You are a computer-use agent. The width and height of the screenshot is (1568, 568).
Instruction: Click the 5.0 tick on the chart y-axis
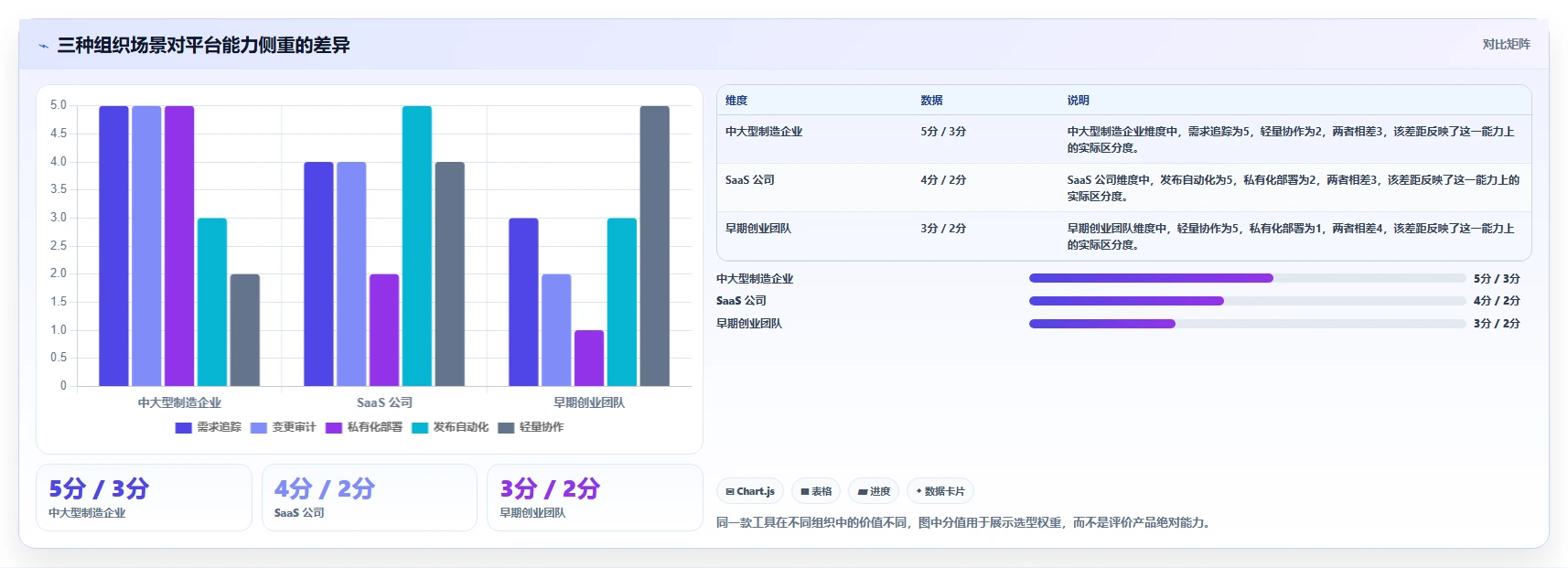pyautogui.click(x=59, y=105)
